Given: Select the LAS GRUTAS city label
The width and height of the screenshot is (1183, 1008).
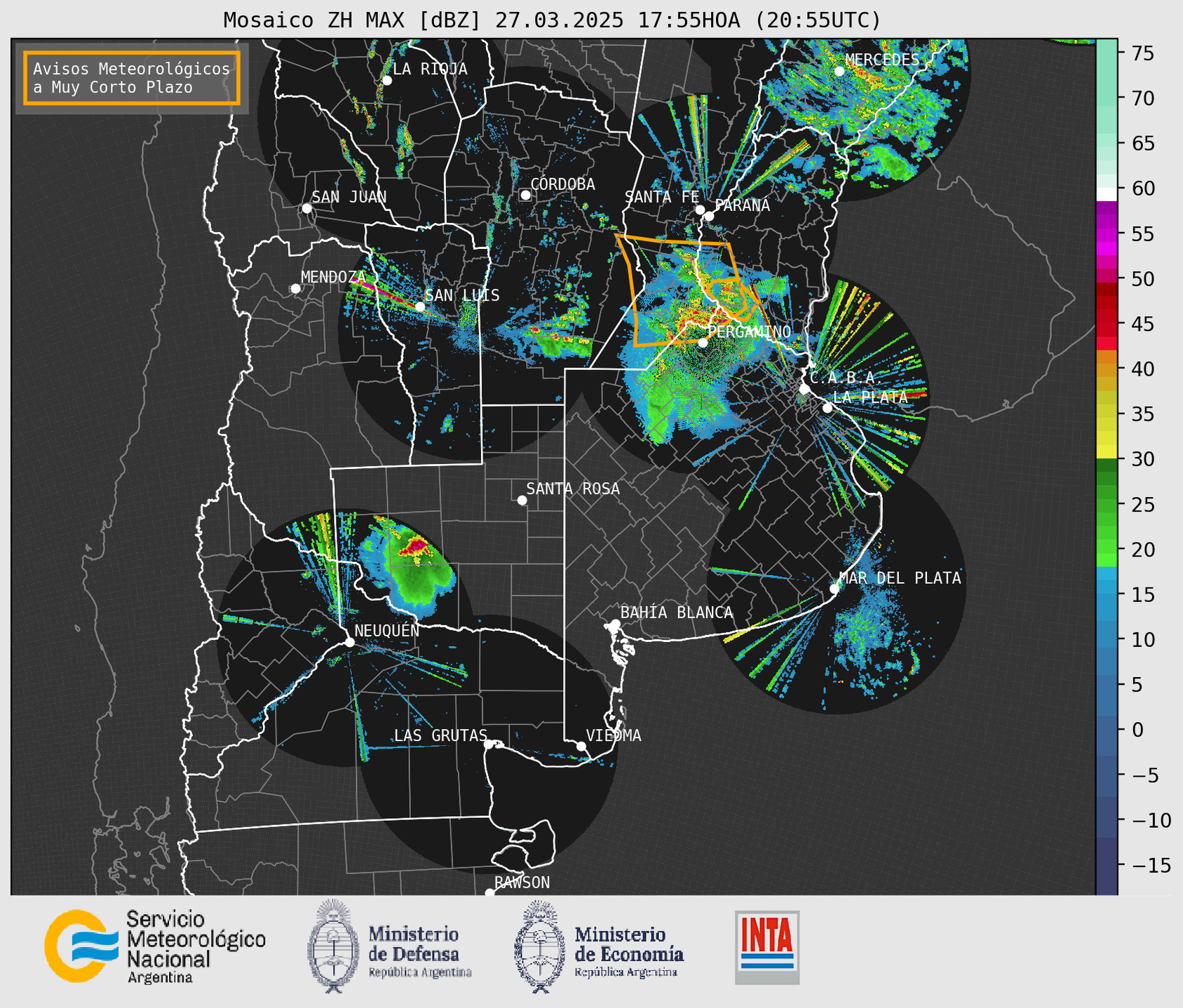Looking at the screenshot, I should coord(440,735).
